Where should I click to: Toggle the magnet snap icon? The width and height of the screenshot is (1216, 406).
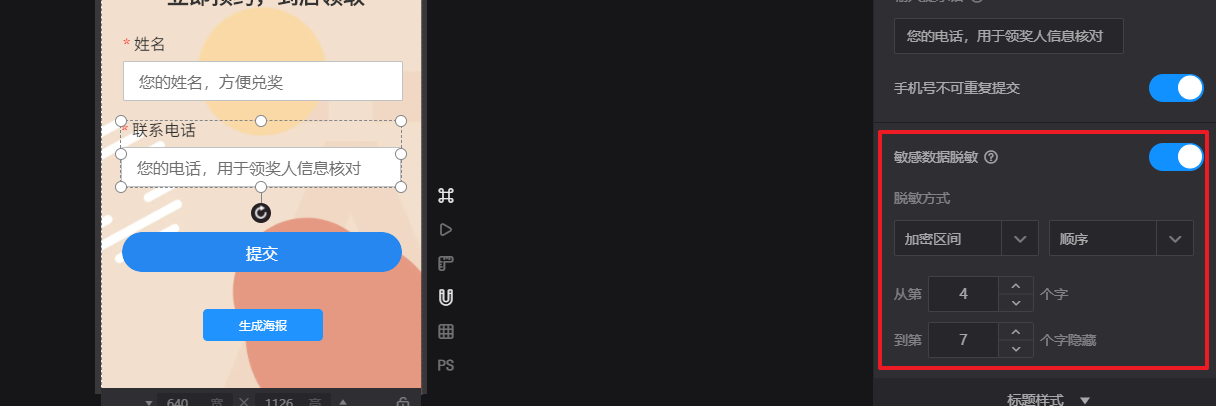click(x=446, y=297)
